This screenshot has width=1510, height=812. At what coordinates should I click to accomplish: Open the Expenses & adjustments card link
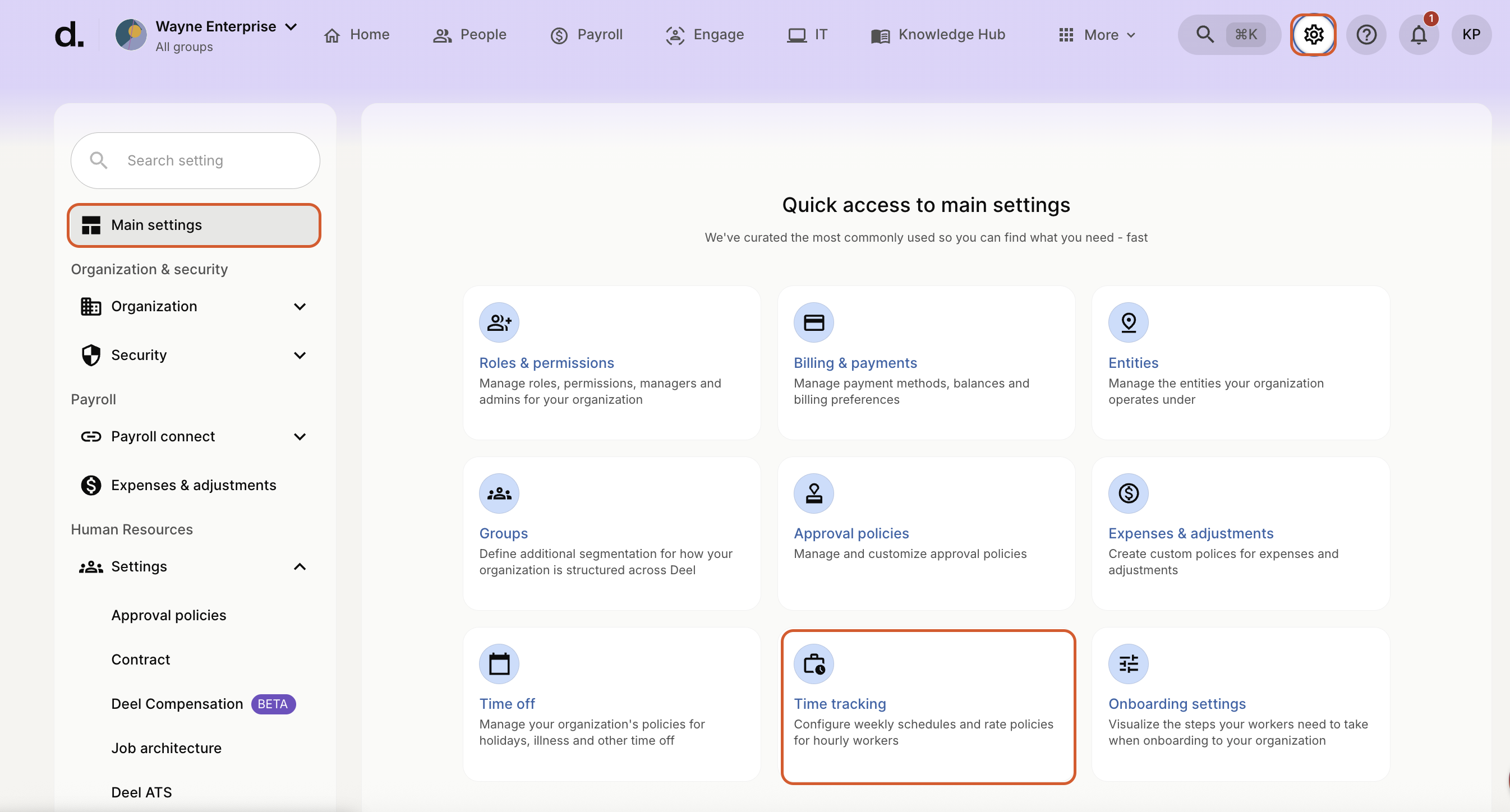coord(1190,533)
